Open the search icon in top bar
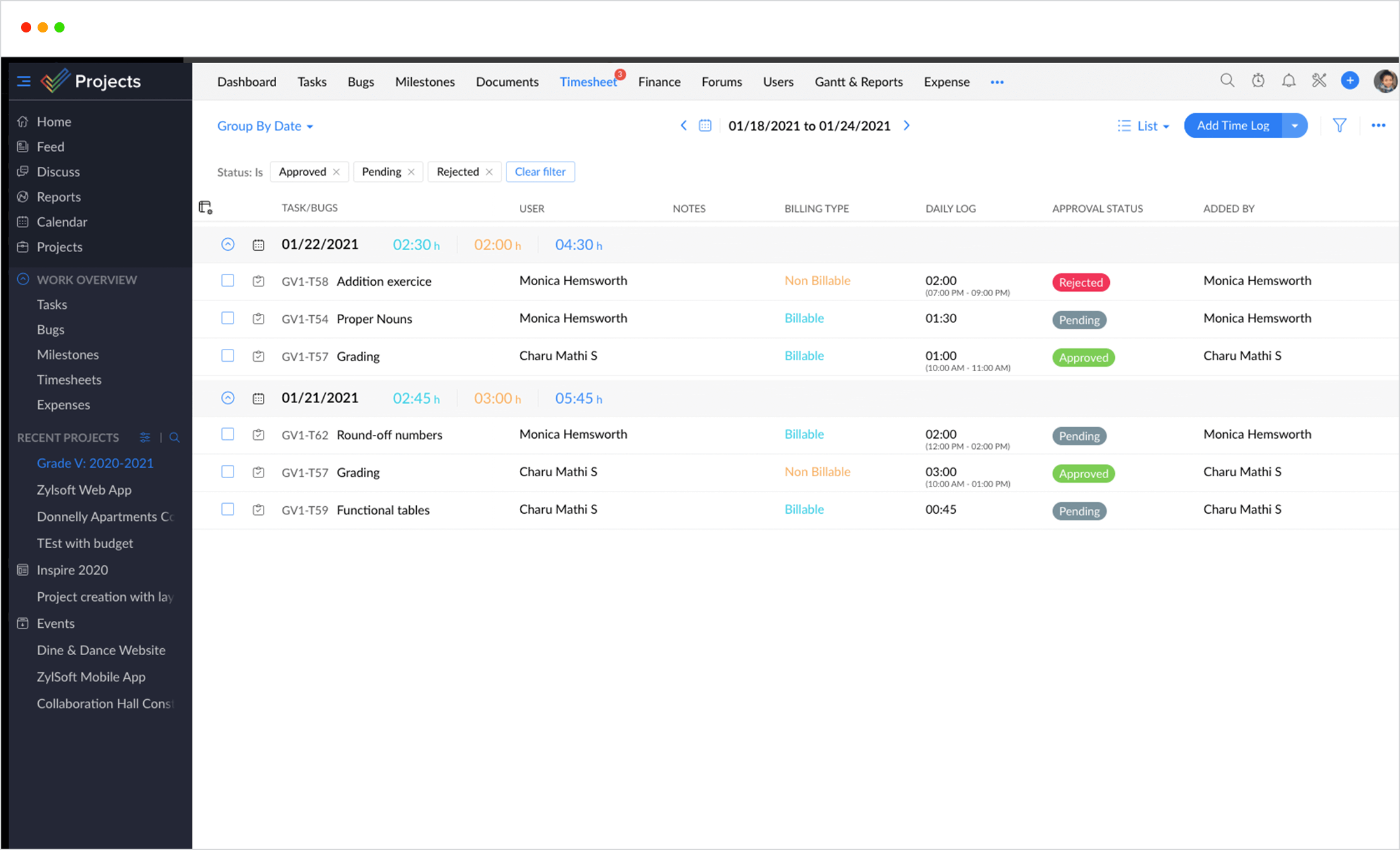Screen dimensions: 1400x850 point(1227,81)
